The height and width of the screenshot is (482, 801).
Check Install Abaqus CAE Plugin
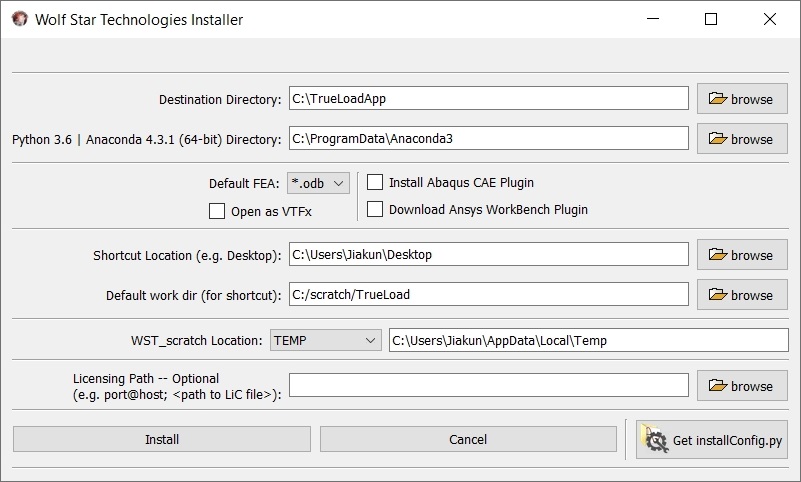pyautogui.click(x=375, y=182)
